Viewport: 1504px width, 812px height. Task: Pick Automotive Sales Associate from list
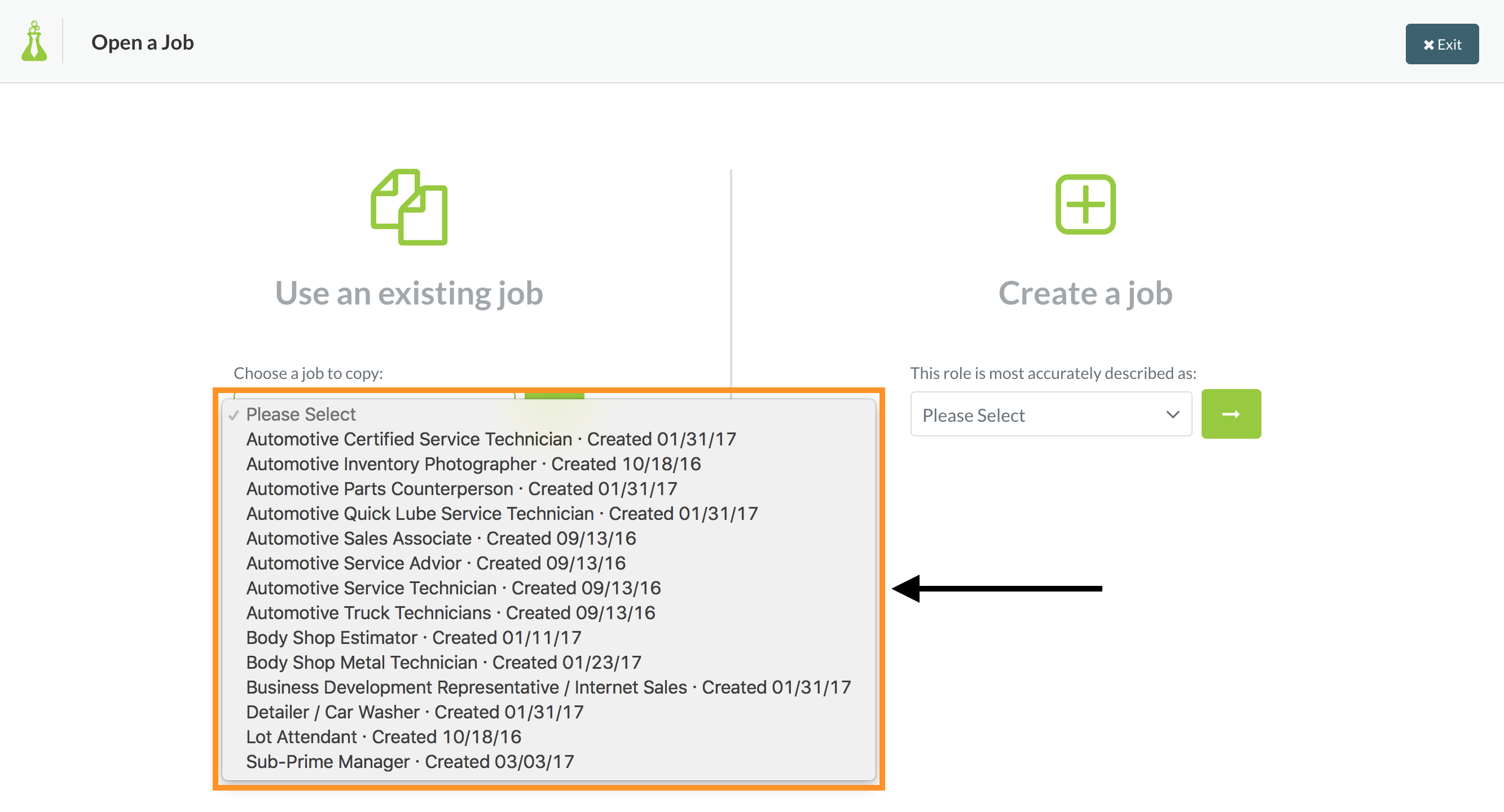[x=548, y=538]
